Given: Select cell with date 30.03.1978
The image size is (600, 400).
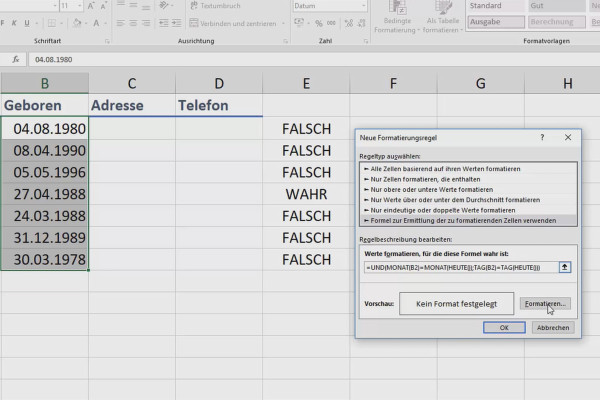Looking at the screenshot, I should (x=45, y=260).
